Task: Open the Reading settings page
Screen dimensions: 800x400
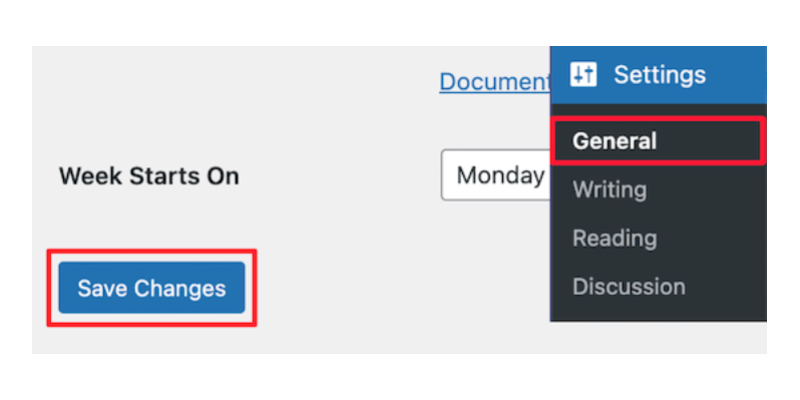Action: [614, 238]
